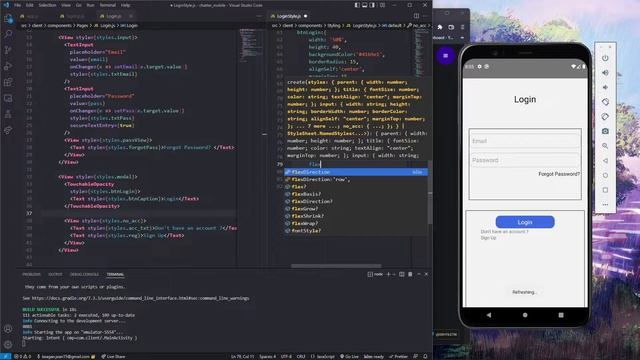Screen dimensions: 640x360
Task: Split the terminal panel
Action: (x=402, y=274)
